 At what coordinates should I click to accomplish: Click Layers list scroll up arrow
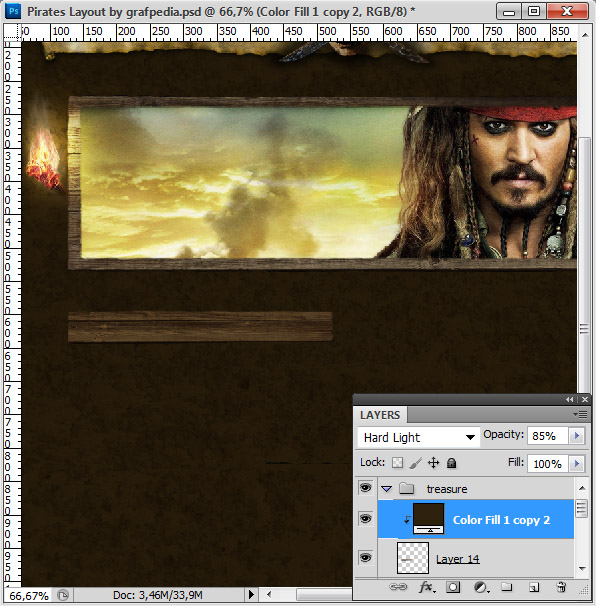coord(582,488)
